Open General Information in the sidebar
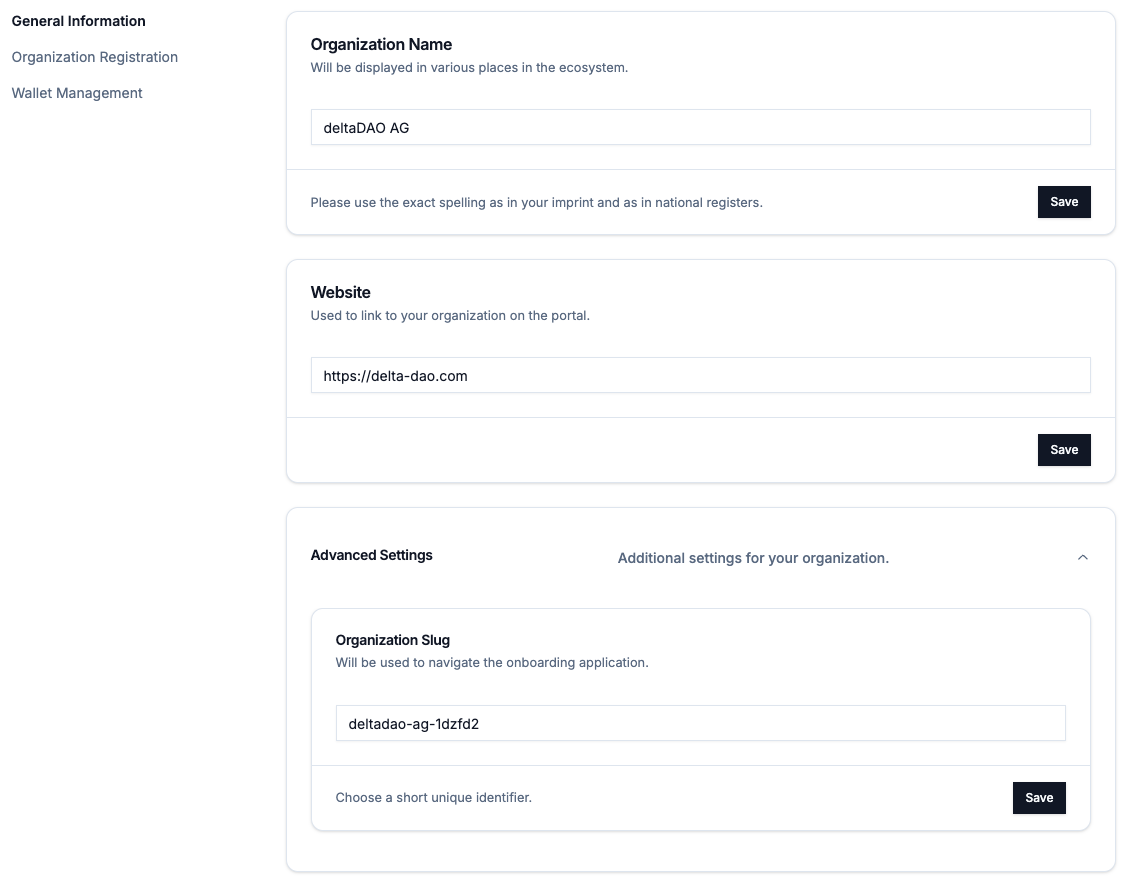The width and height of the screenshot is (1134, 891). click(78, 21)
